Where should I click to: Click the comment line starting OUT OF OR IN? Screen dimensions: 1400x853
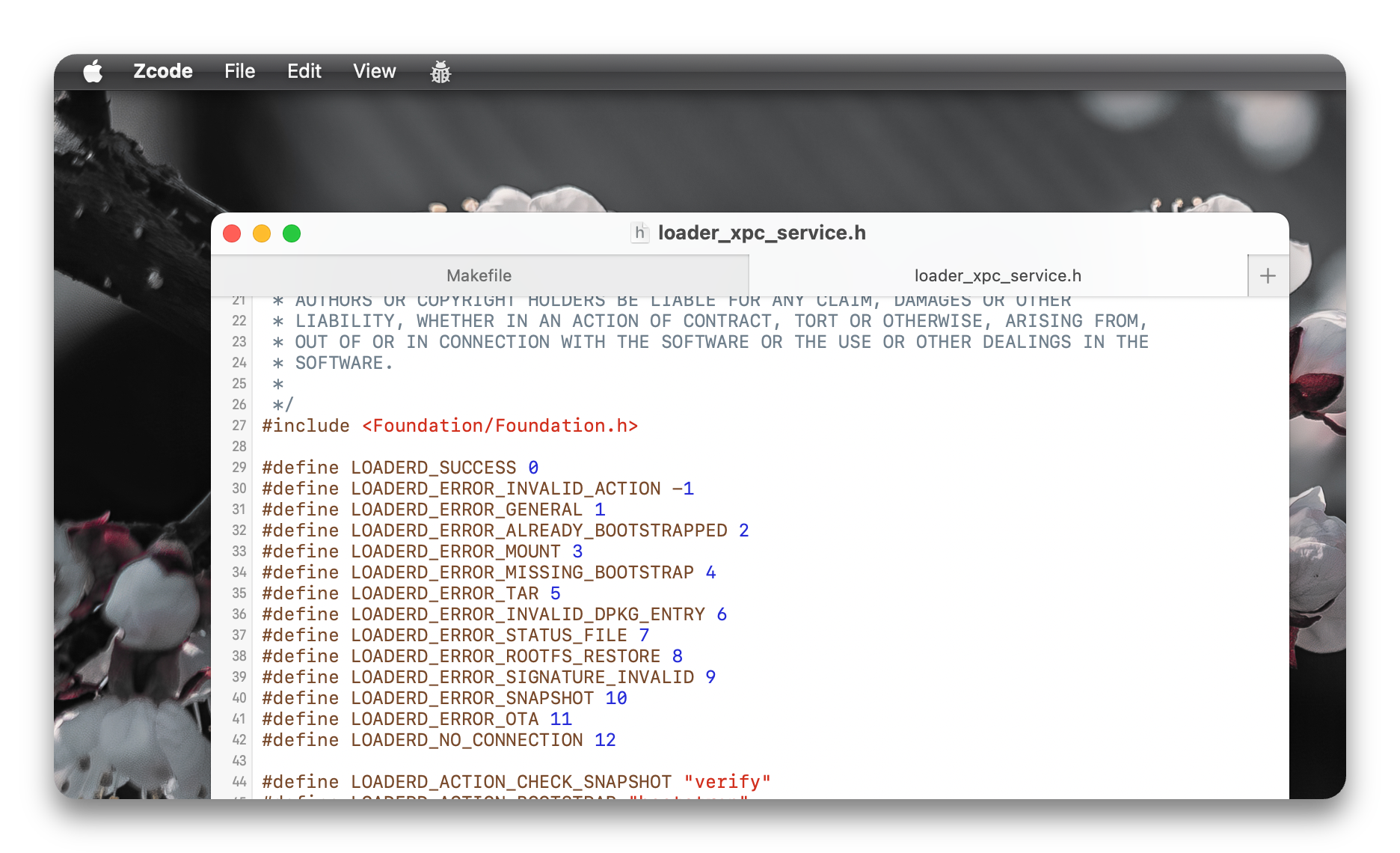pos(710,342)
